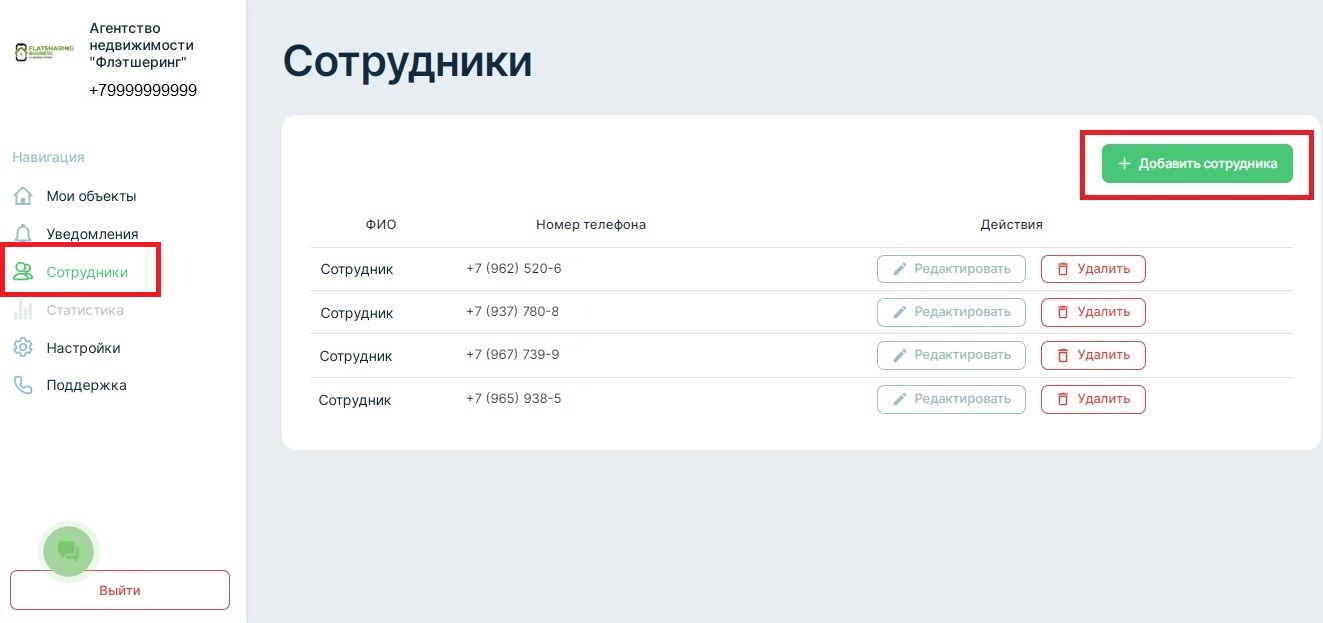The width and height of the screenshot is (1323, 623).
Task: Delete the employee with phone +7 (967) 739-9
Action: [x=1093, y=355]
